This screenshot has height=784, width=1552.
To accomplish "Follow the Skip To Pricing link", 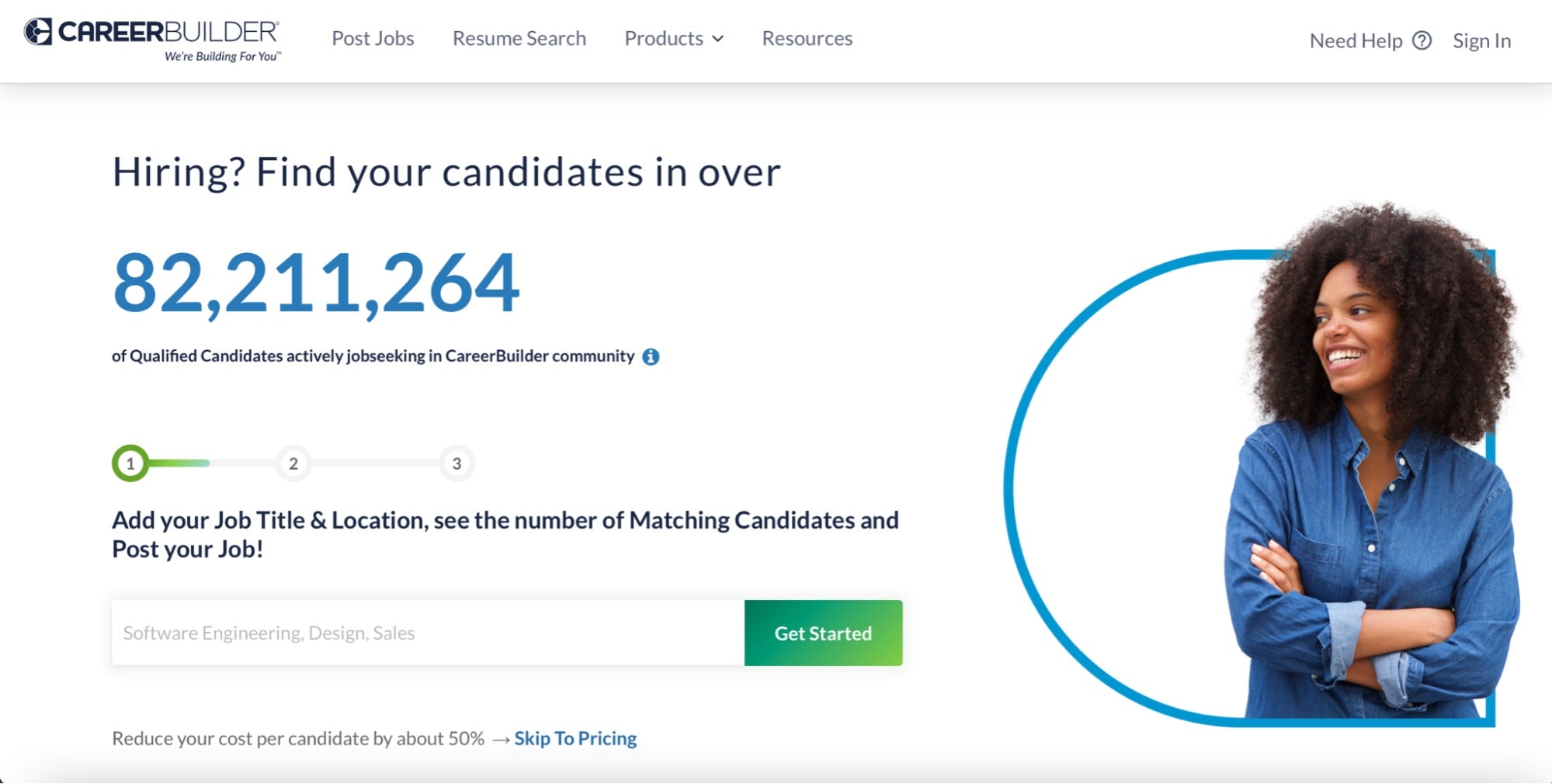I will (575, 738).
